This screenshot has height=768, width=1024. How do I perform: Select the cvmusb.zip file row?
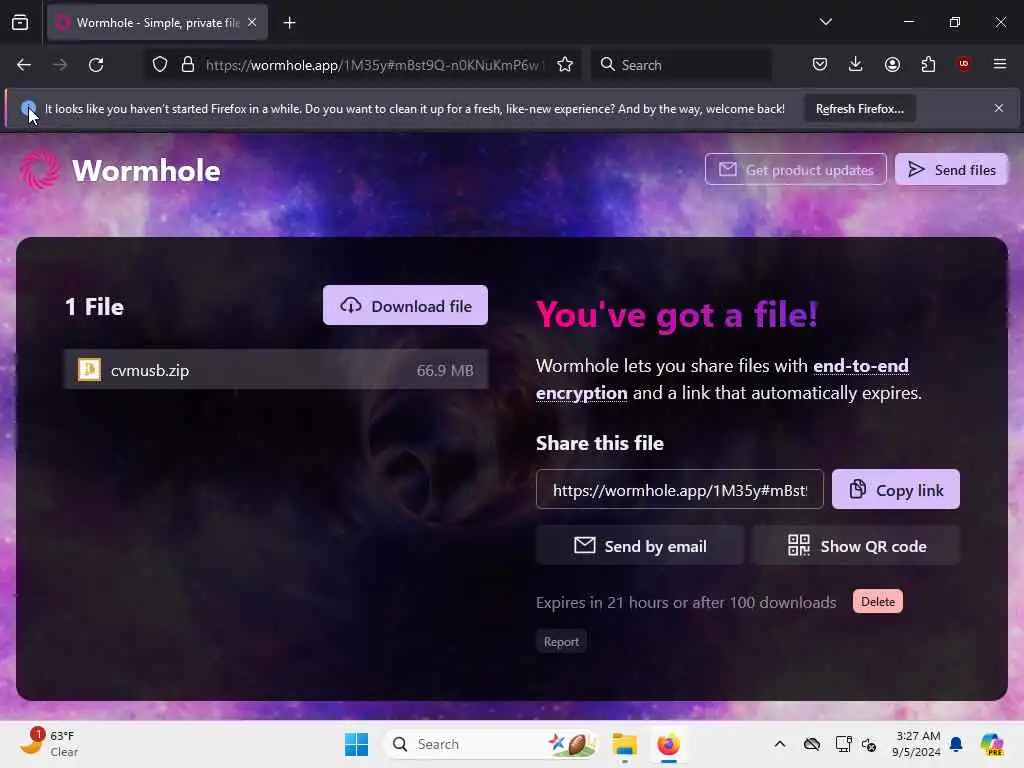tap(276, 370)
